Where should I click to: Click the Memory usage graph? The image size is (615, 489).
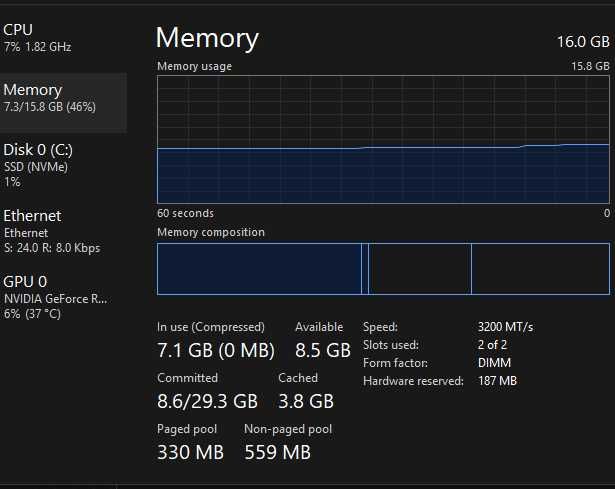tap(383, 138)
